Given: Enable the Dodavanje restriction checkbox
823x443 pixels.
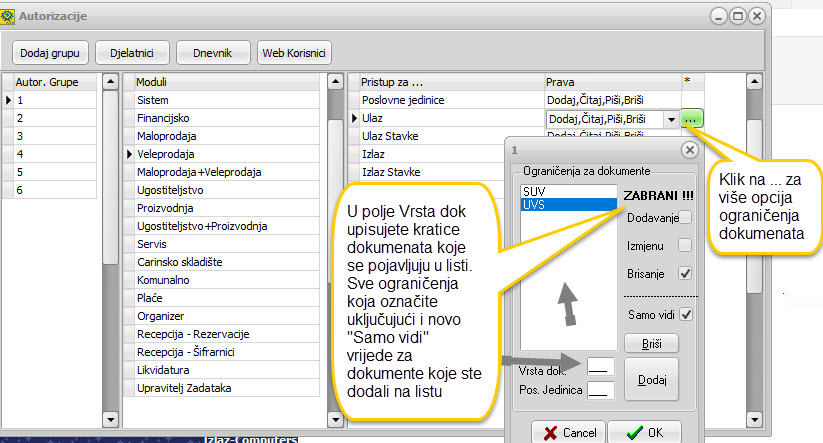Looking at the screenshot, I should (x=684, y=218).
